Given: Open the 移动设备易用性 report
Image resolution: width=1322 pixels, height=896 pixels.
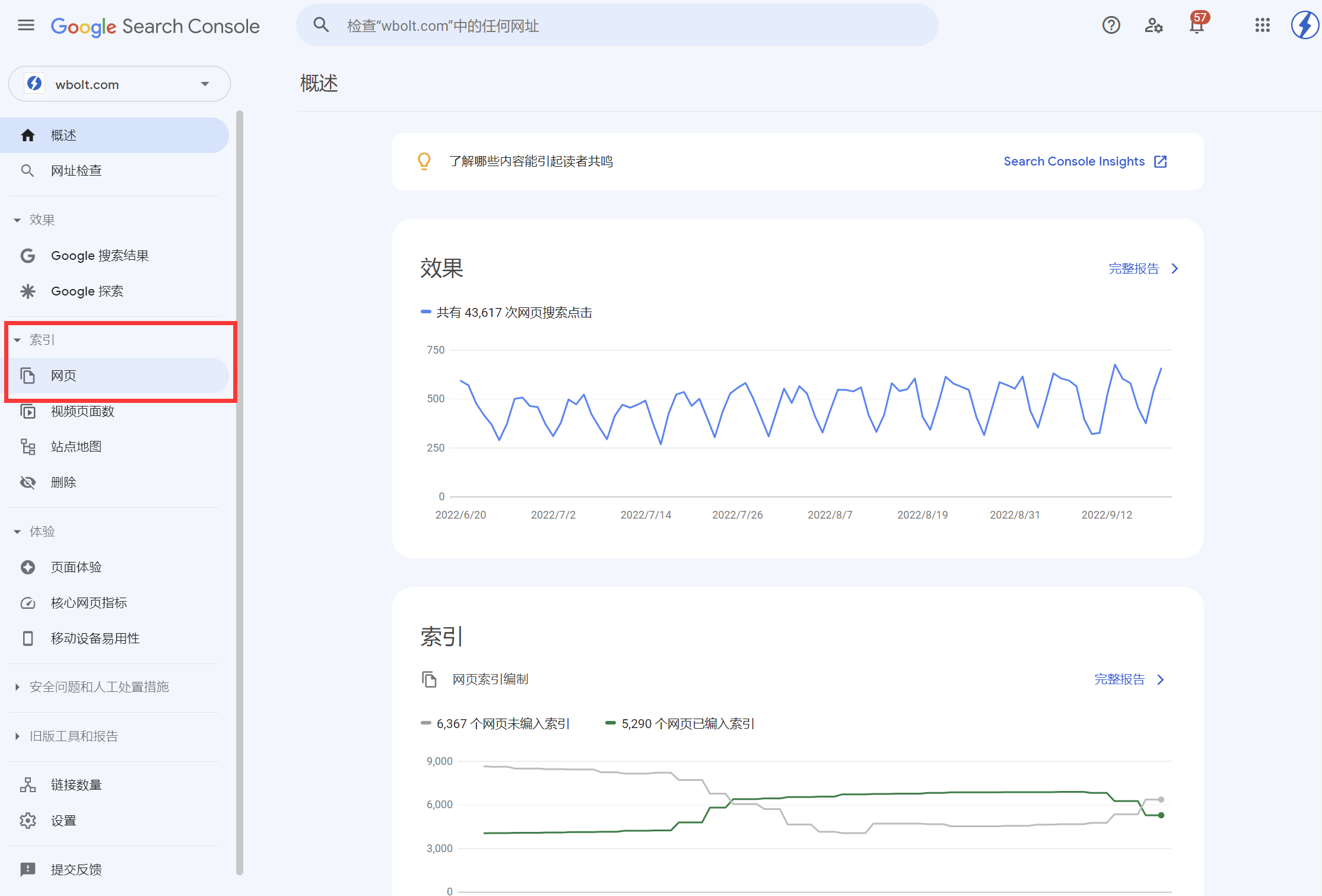Looking at the screenshot, I should pyautogui.click(x=95, y=638).
